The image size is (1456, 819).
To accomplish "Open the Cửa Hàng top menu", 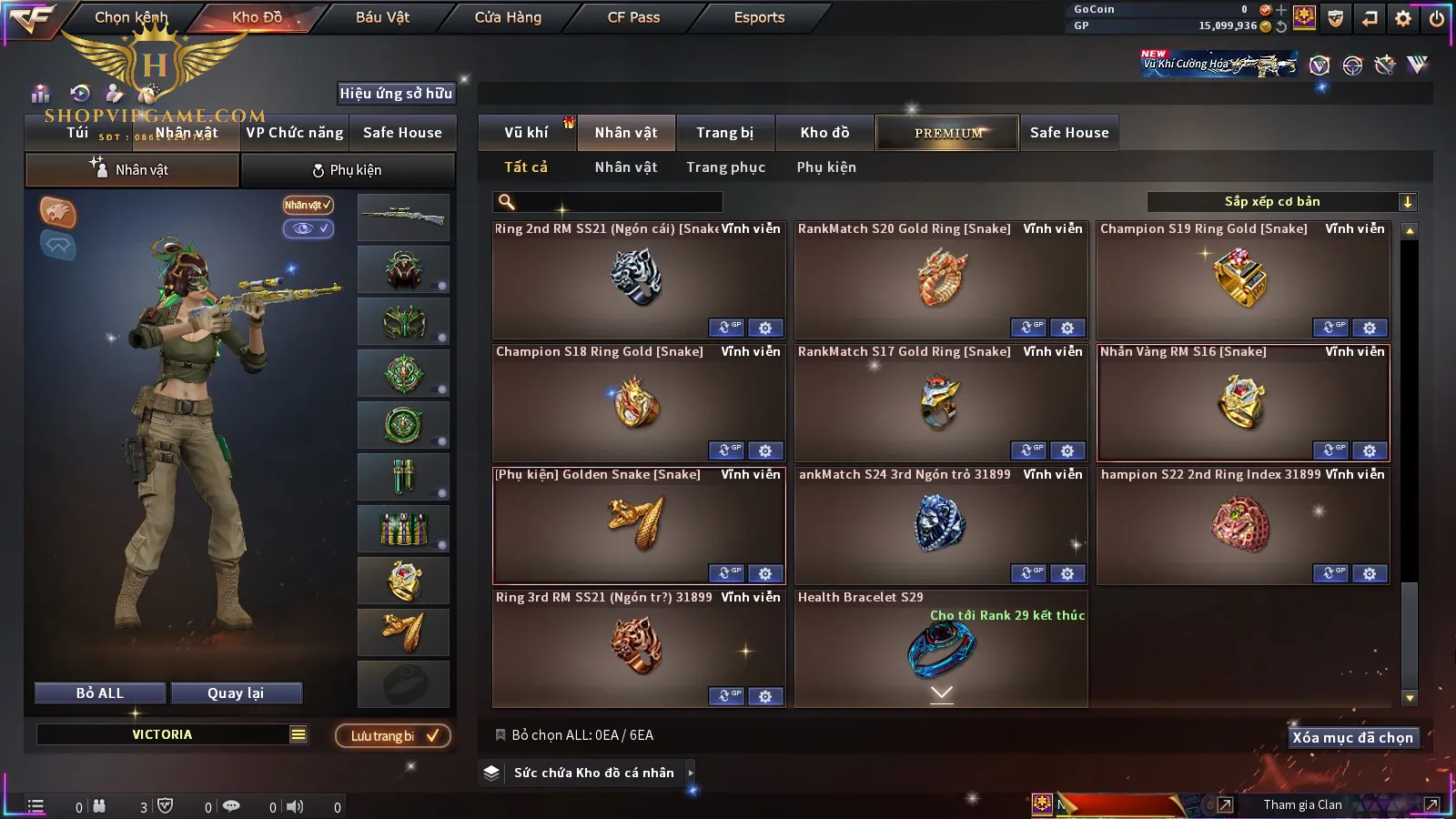I will pos(508,17).
